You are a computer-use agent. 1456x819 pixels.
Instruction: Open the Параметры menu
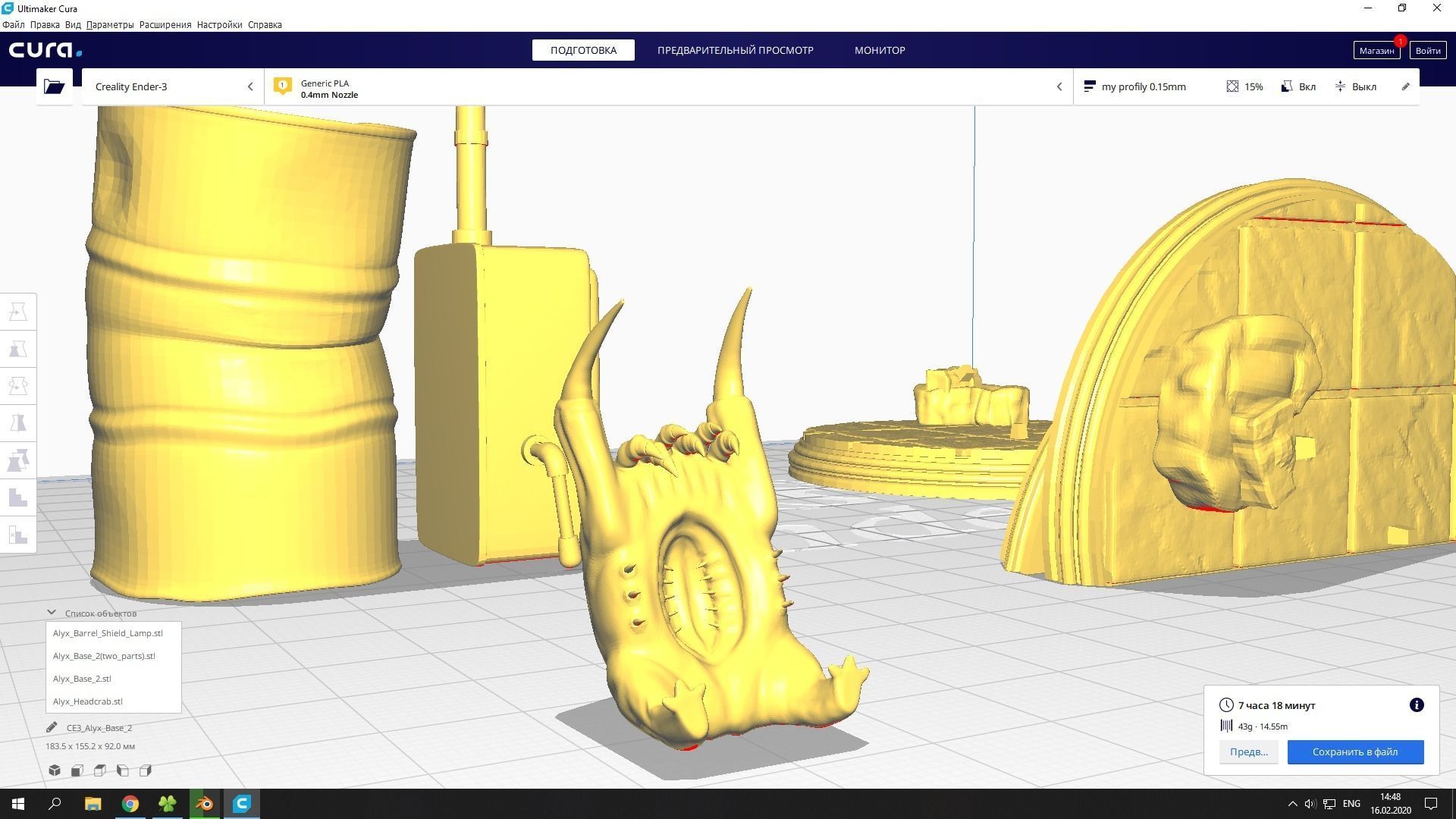point(110,24)
